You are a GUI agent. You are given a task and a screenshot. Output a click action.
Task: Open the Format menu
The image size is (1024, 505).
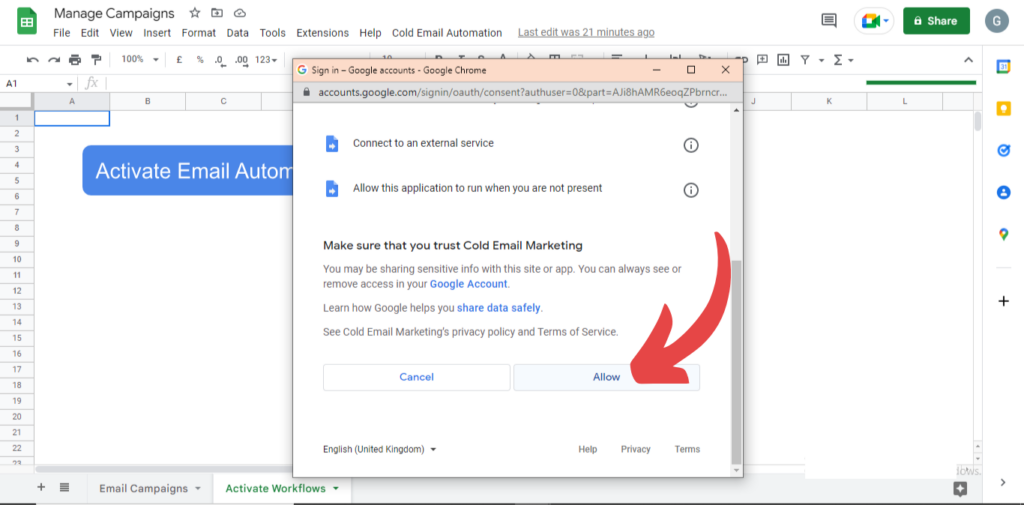199,33
